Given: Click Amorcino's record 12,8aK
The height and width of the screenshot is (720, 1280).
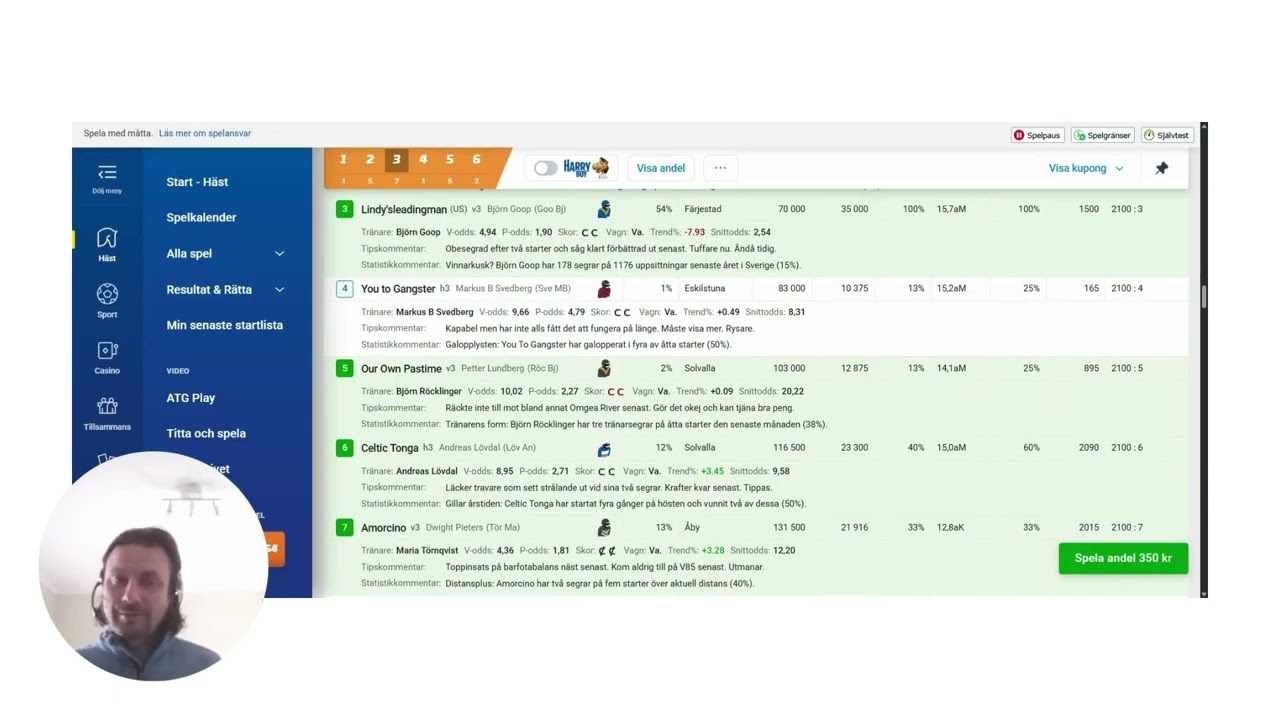Looking at the screenshot, I should 951,527.
